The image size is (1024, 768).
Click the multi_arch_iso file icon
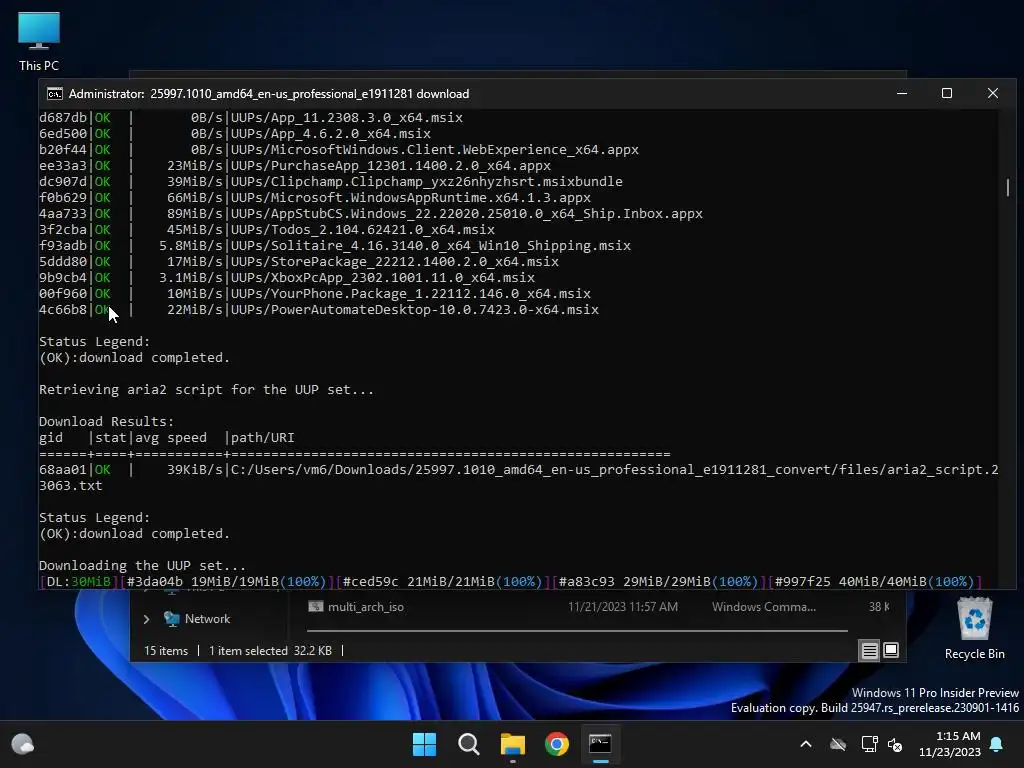click(x=316, y=607)
